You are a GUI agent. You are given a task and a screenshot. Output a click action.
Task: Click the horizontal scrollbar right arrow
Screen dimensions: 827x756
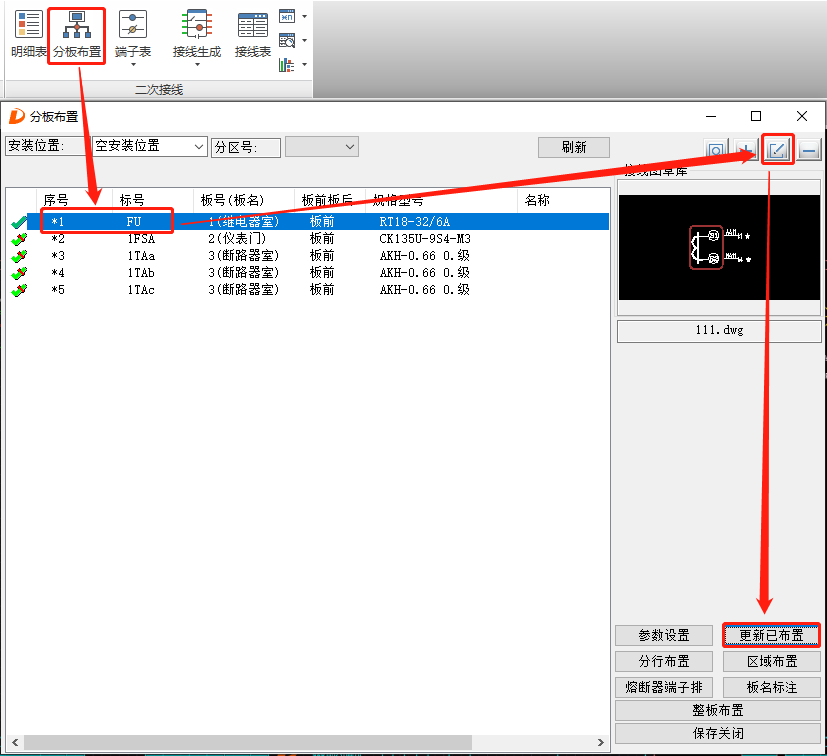pos(601,742)
